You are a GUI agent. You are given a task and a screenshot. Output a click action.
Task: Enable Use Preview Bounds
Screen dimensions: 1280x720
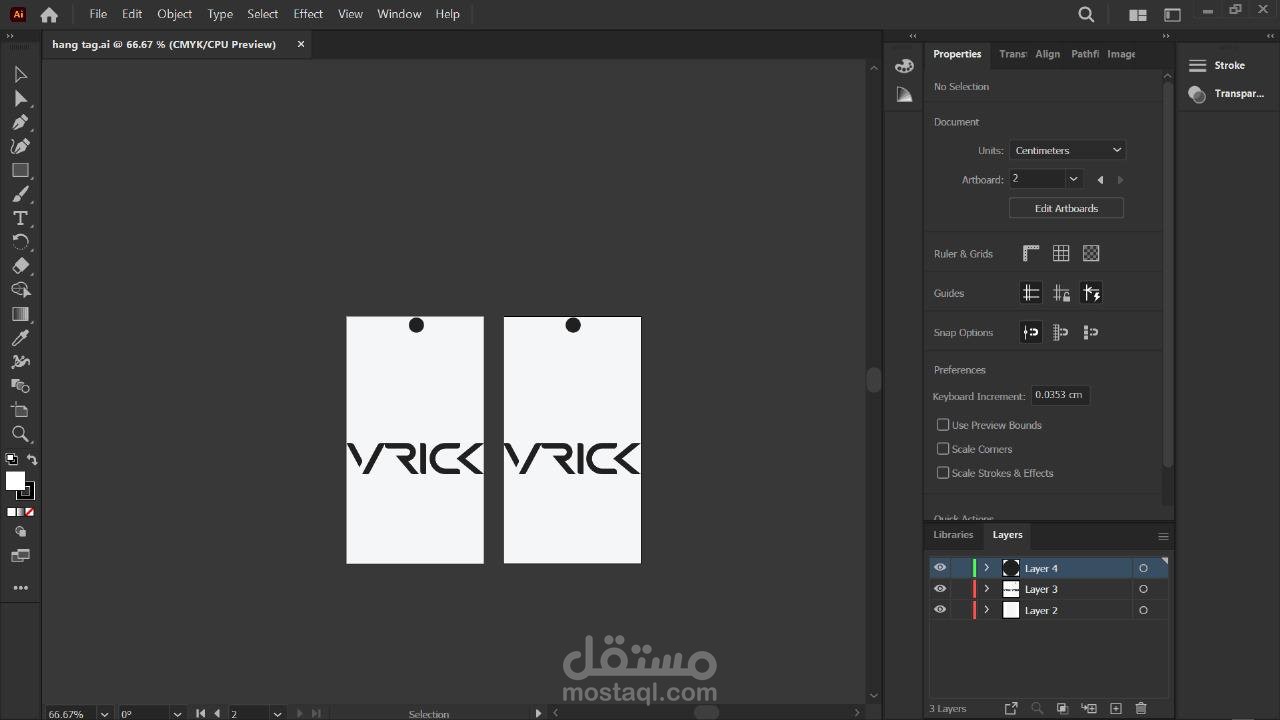(943, 425)
